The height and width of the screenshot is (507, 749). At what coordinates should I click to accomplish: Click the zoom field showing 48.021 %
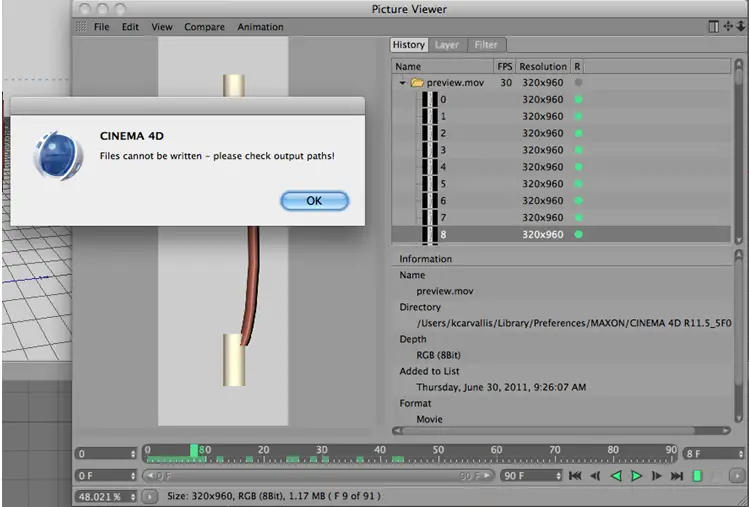[x=106, y=497]
